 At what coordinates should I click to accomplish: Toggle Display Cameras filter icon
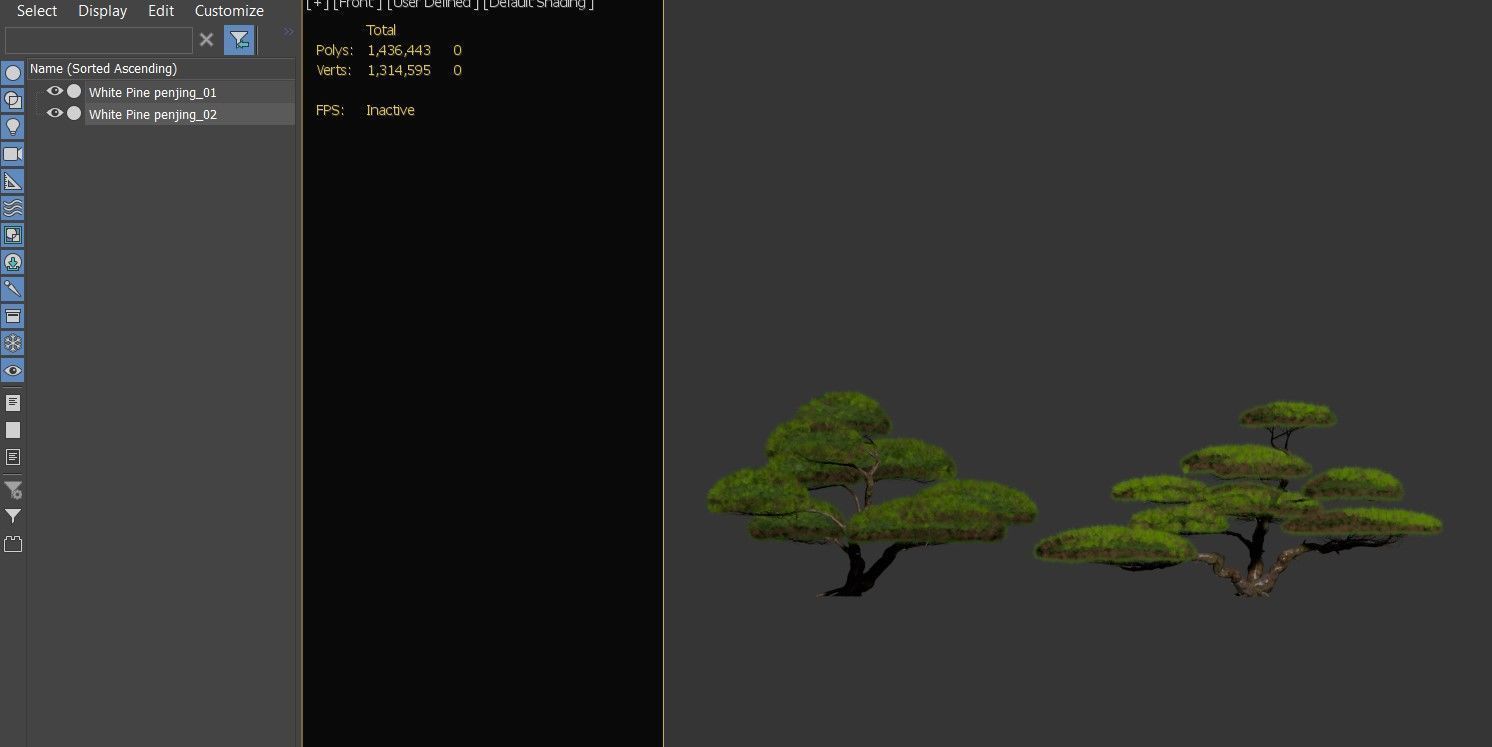point(13,154)
